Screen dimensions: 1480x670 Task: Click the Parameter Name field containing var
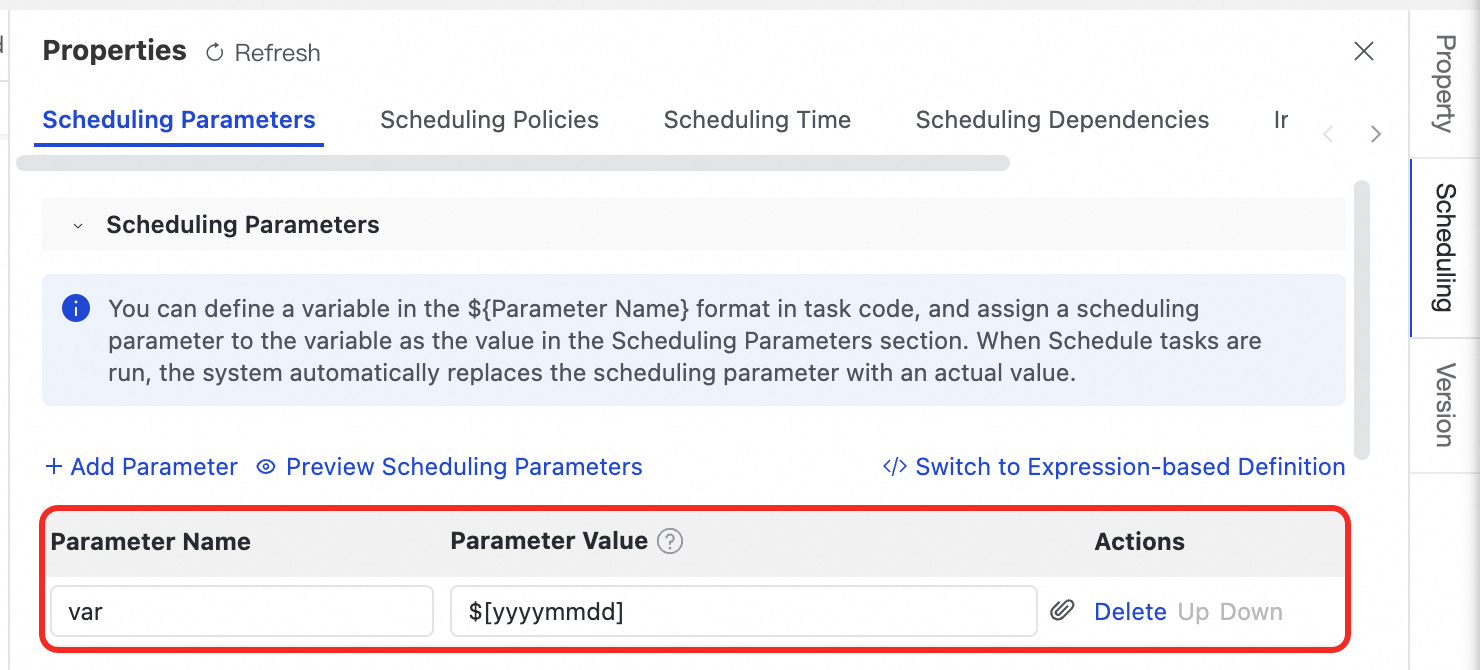(241, 611)
